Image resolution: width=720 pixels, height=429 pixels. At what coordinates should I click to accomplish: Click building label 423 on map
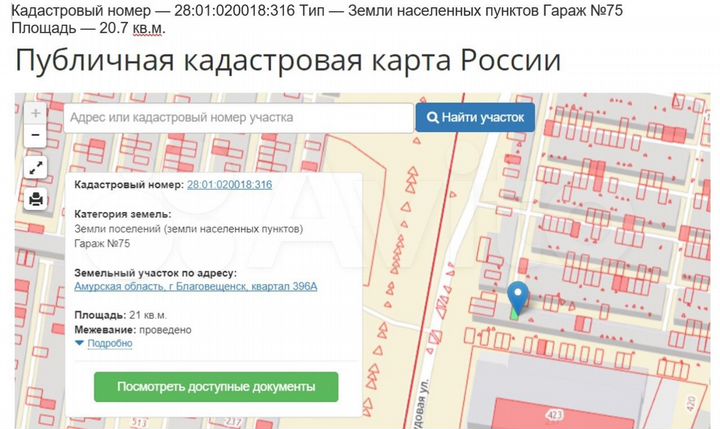click(x=554, y=415)
